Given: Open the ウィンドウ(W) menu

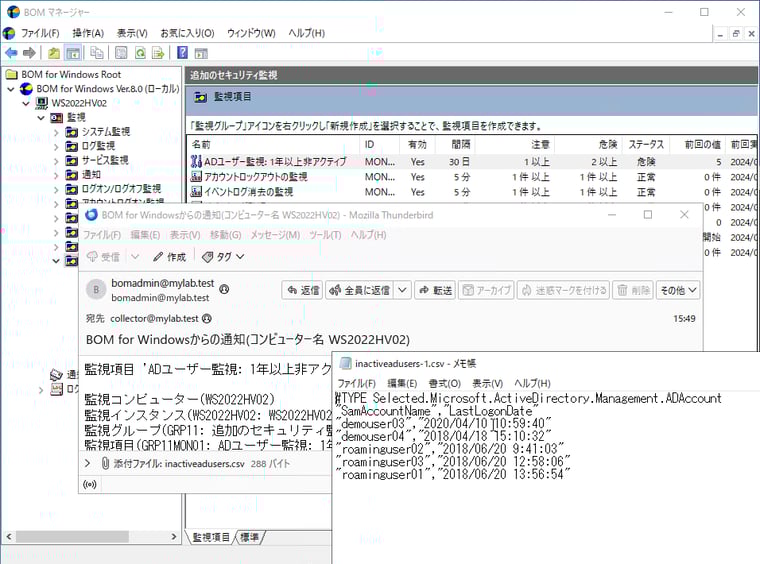Looking at the screenshot, I should 251,33.
